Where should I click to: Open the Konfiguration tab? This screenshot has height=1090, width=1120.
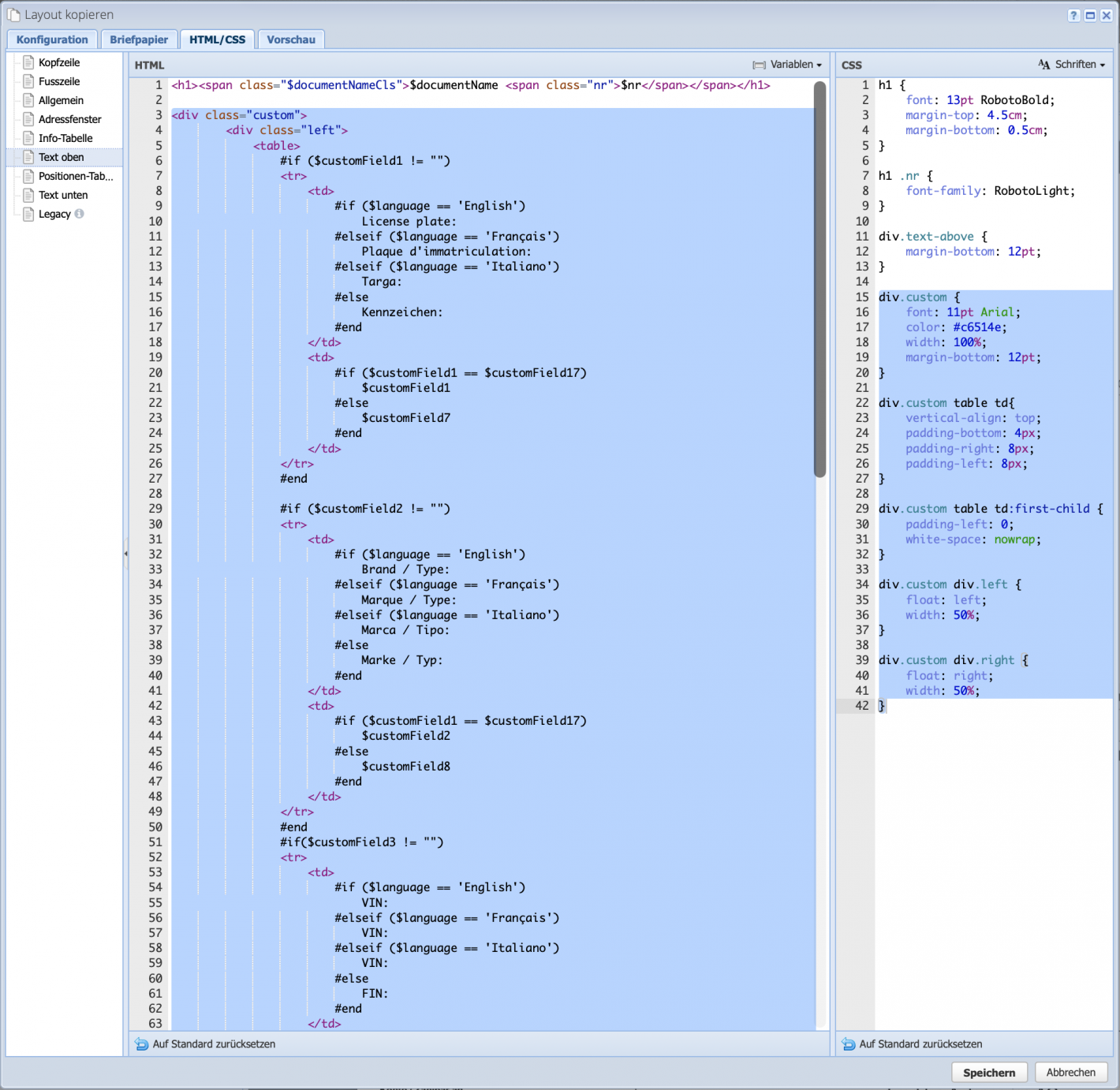pyautogui.click(x=52, y=39)
